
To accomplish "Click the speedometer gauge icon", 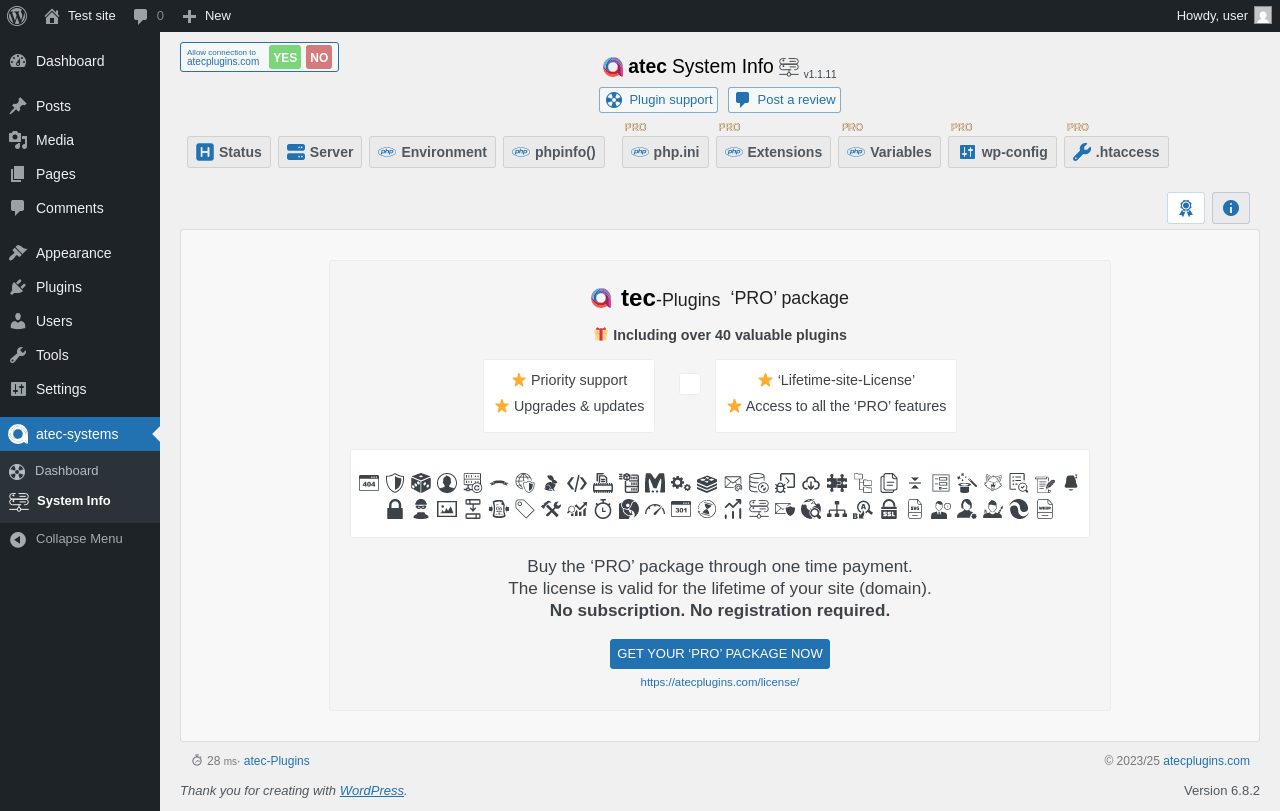I will tap(655, 509).
